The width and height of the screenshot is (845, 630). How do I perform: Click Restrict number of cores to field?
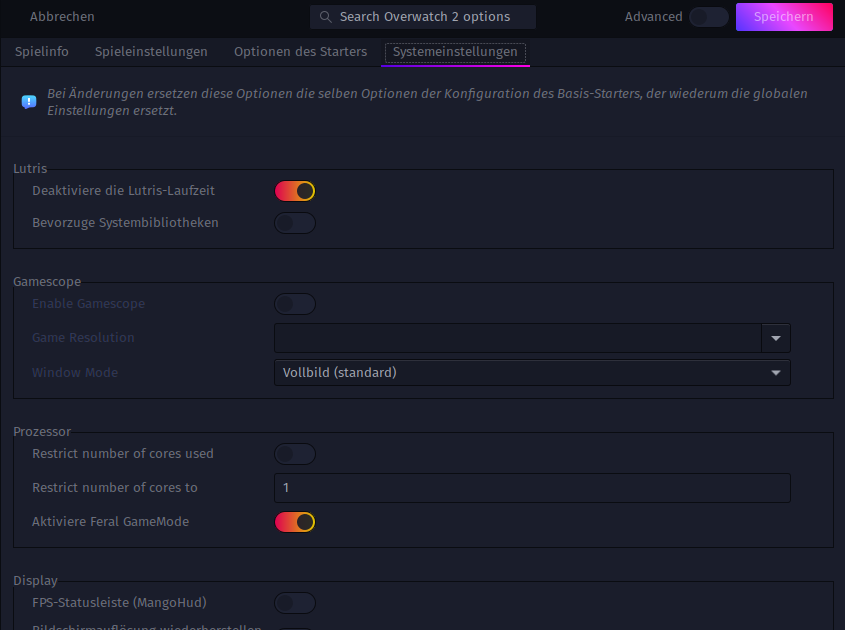[532, 488]
